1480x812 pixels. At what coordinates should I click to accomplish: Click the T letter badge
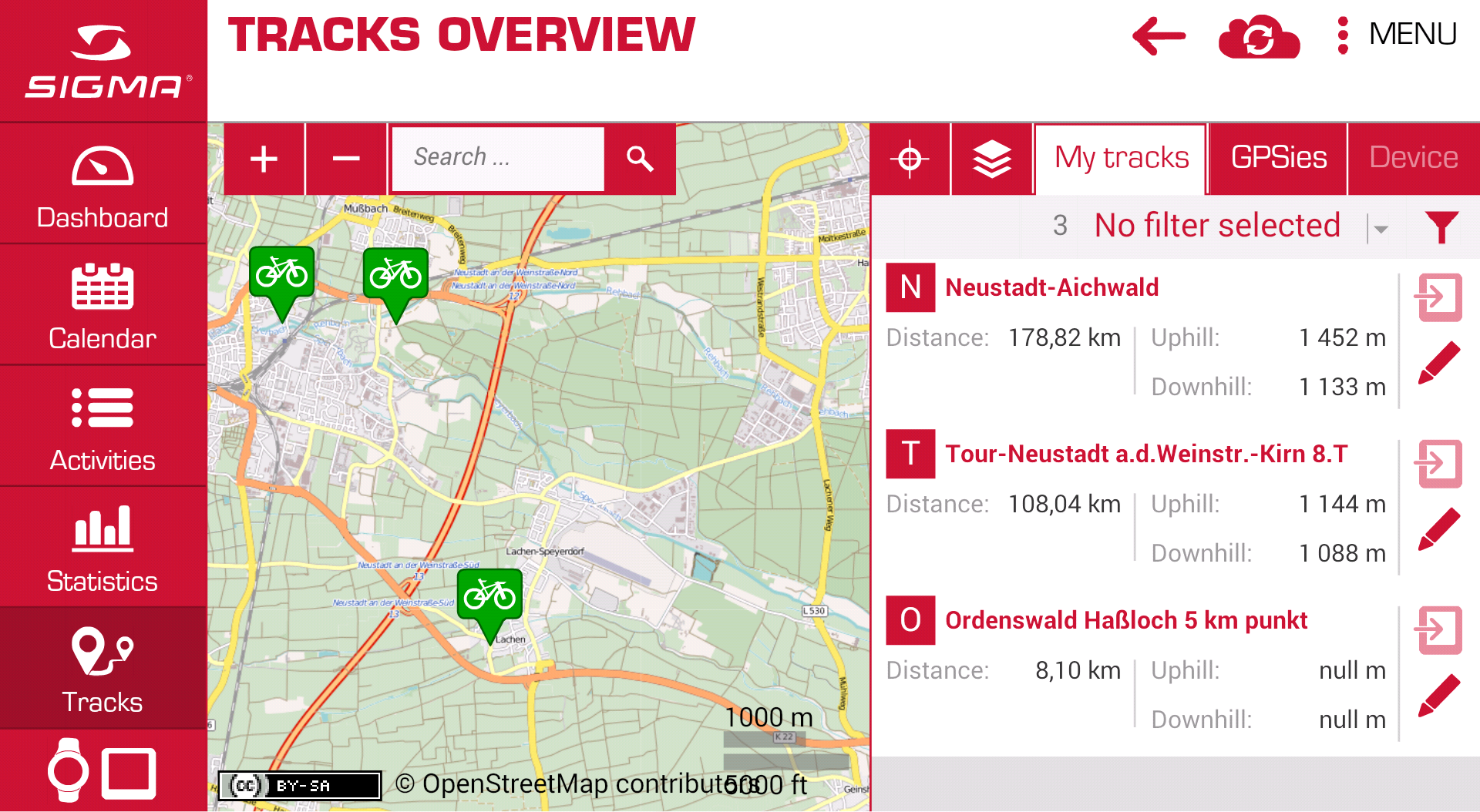[x=910, y=454]
